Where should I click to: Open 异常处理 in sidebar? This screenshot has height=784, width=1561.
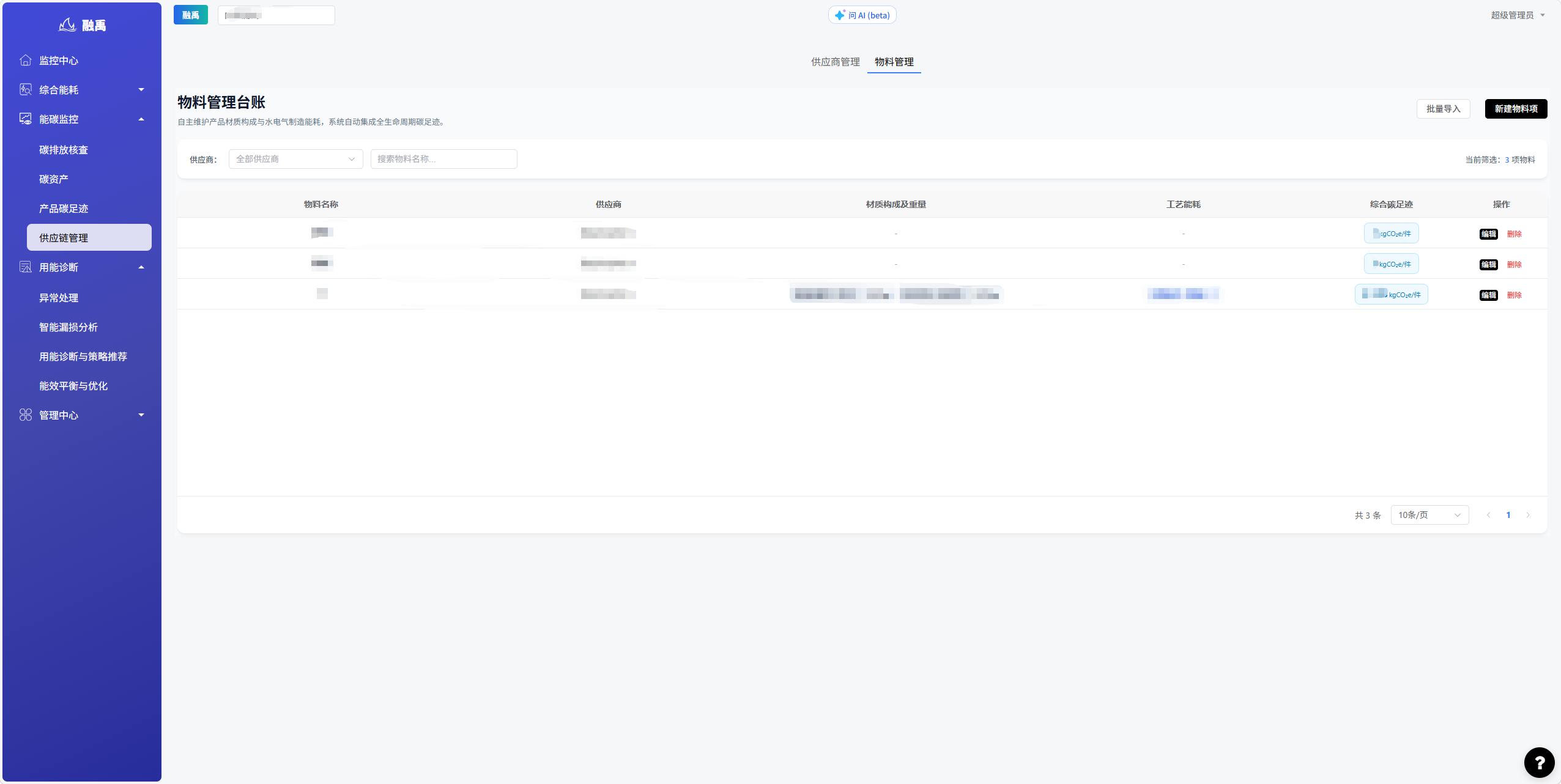pyautogui.click(x=59, y=298)
